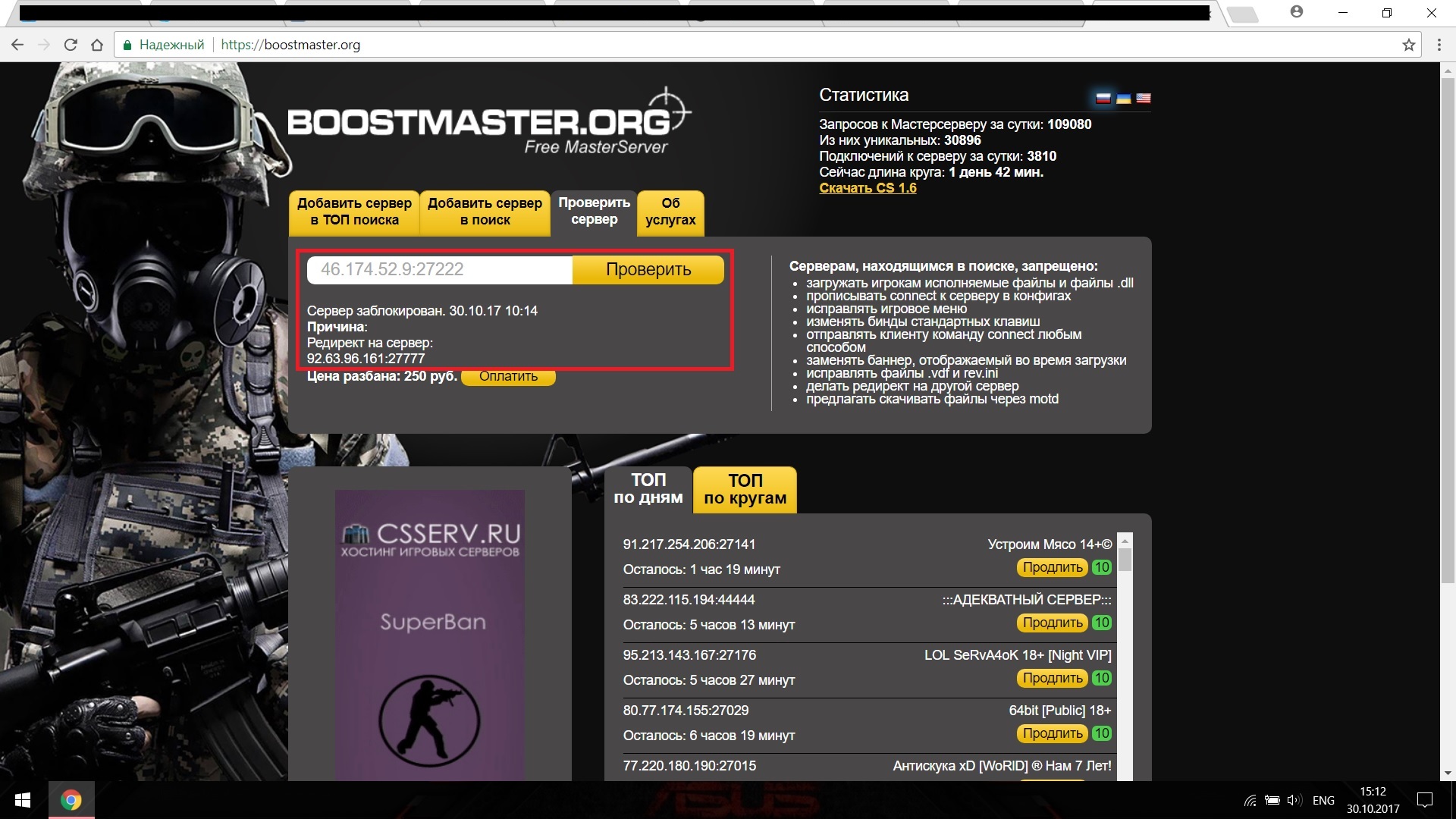Image resolution: width=1456 pixels, height=819 pixels.
Task: Select server address 83.222.115.194:44444
Action: coord(689,600)
